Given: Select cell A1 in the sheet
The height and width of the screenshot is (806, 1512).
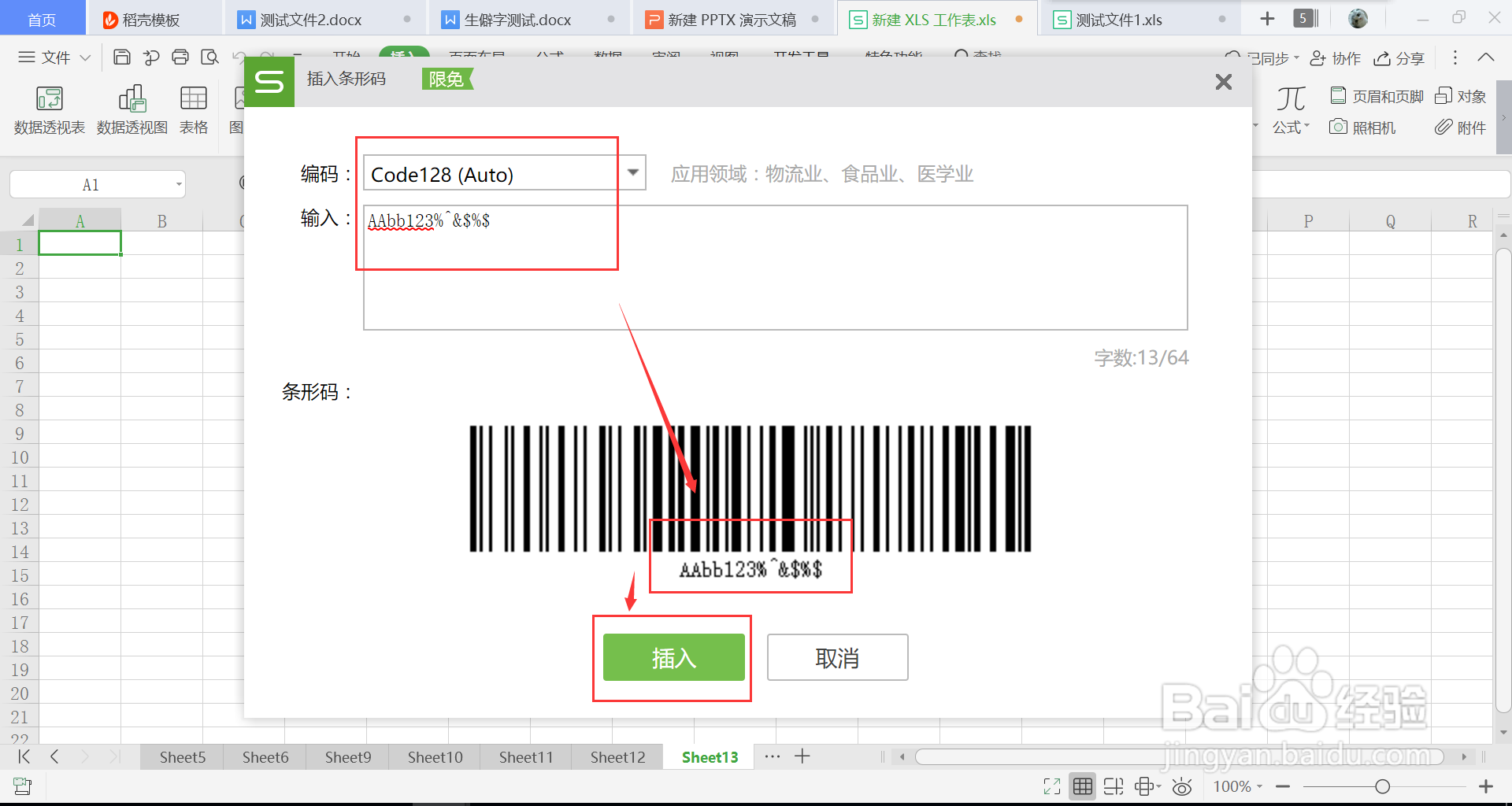Looking at the screenshot, I should pyautogui.click(x=80, y=243).
